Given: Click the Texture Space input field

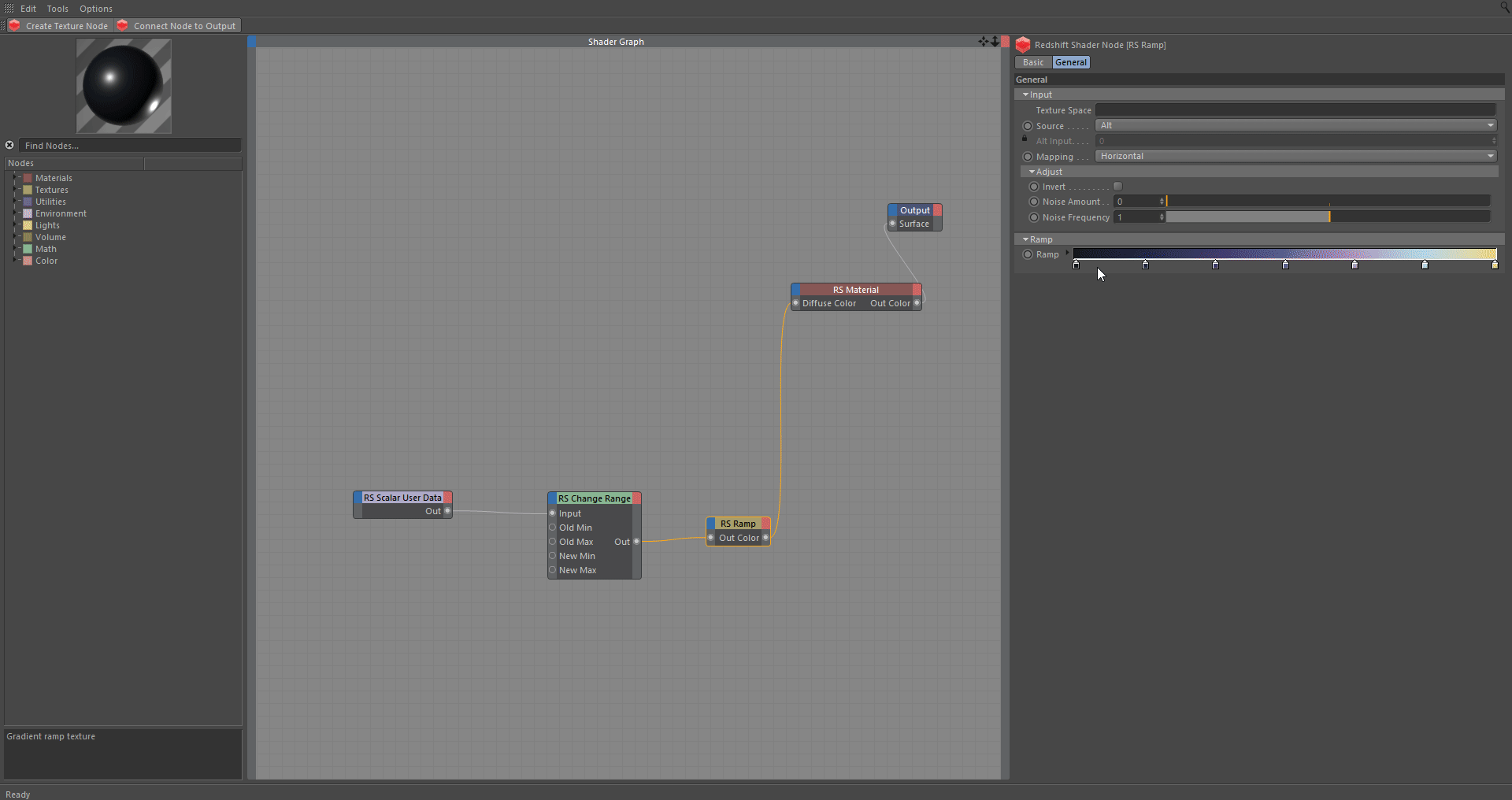Looking at the screenshot, I should tap(1296, 110).
